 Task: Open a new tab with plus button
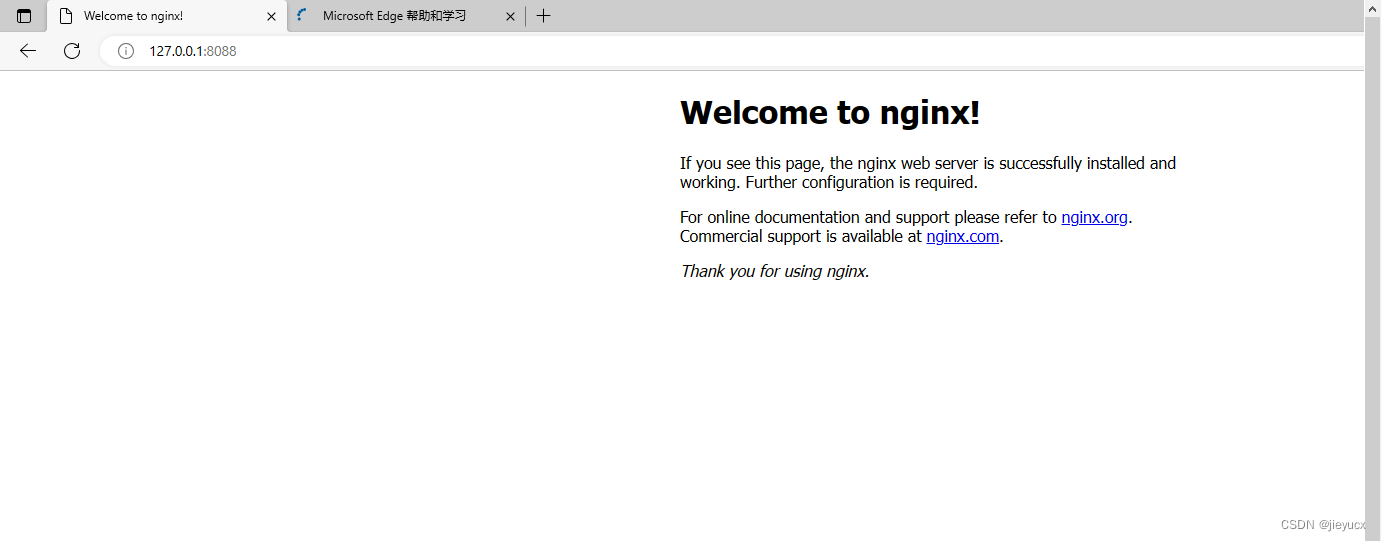[543, 16]
